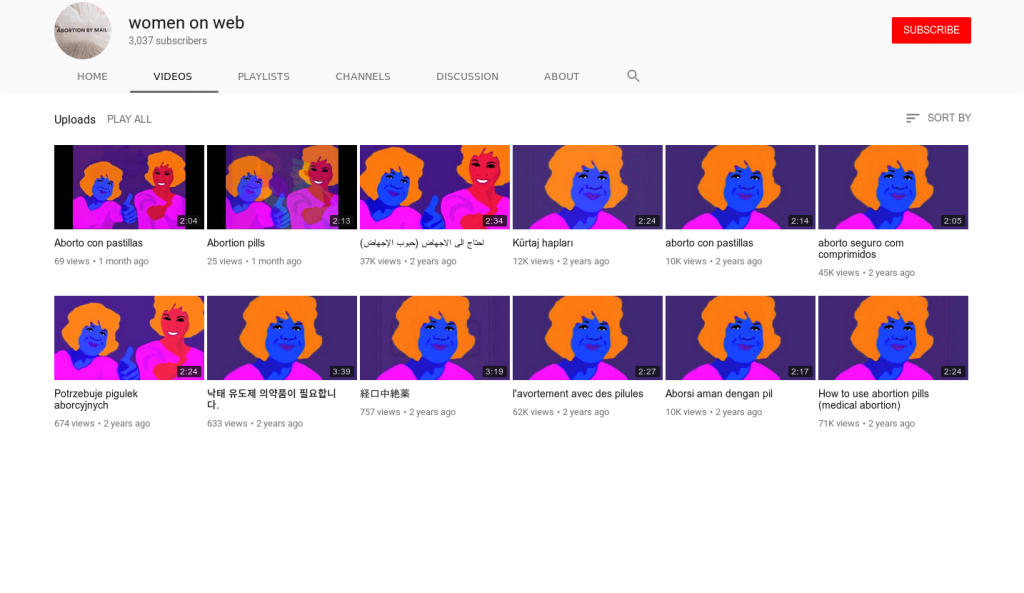Open the 'Aborsi aman dengan pil' title

point(719,393)
